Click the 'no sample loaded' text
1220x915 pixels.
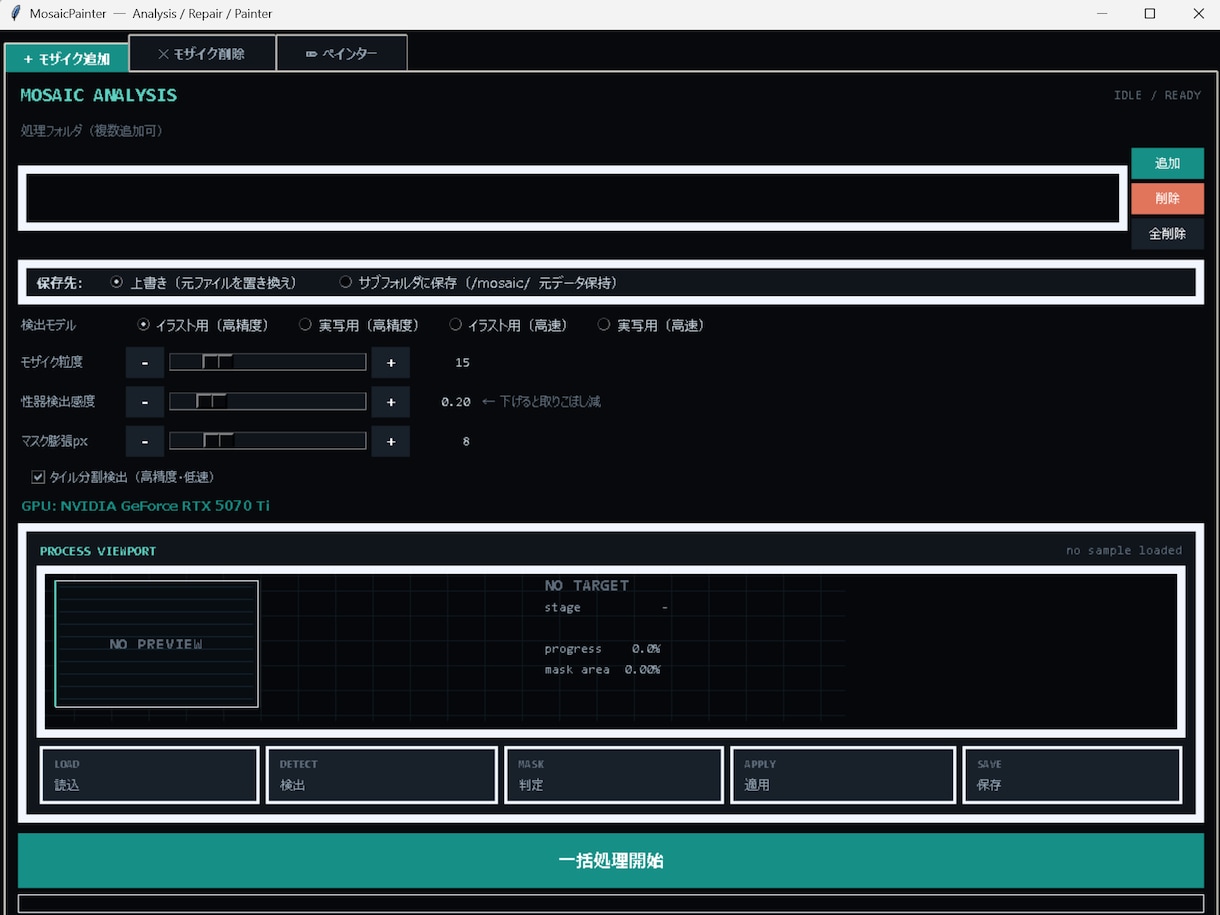pos(1124,551)
